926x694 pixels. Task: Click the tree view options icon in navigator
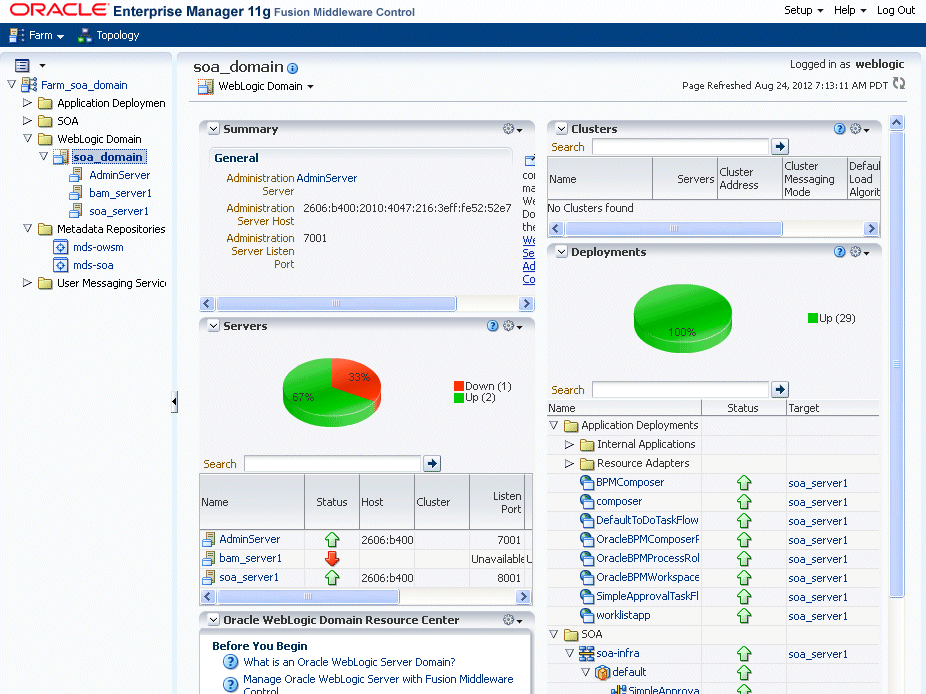coord(22,66)
